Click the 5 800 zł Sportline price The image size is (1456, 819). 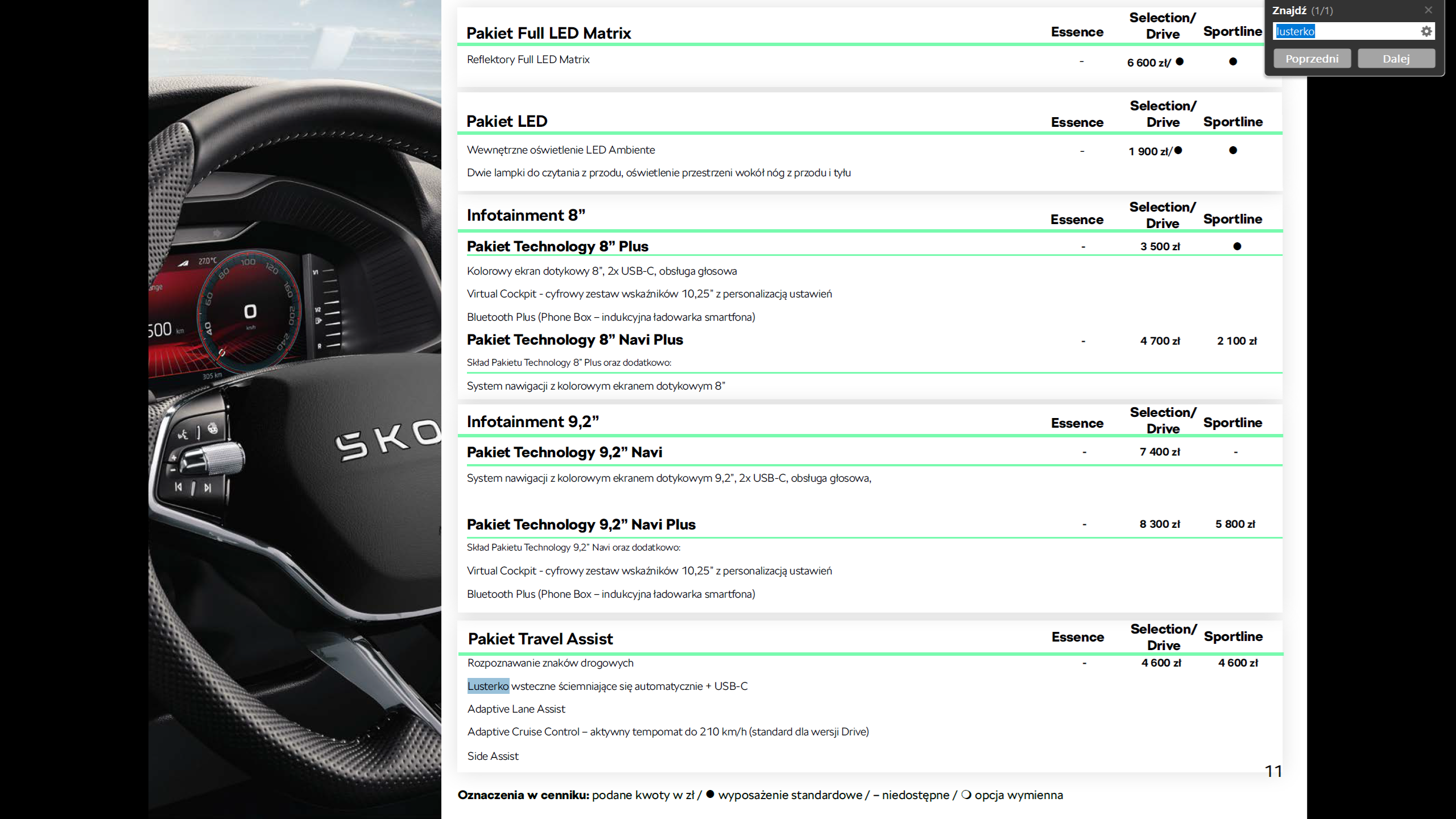pyautogui.click(x=1235, y=524)
